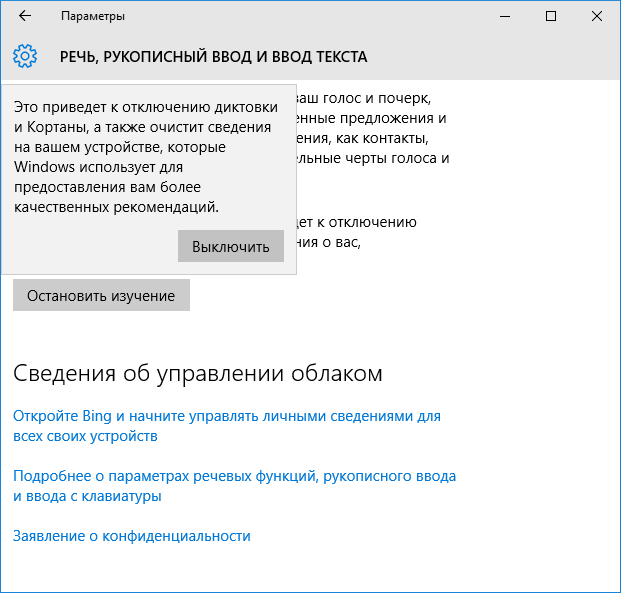Go back with the arrow icon
Viewport: 621px width, 593px height.
point(25,16)
